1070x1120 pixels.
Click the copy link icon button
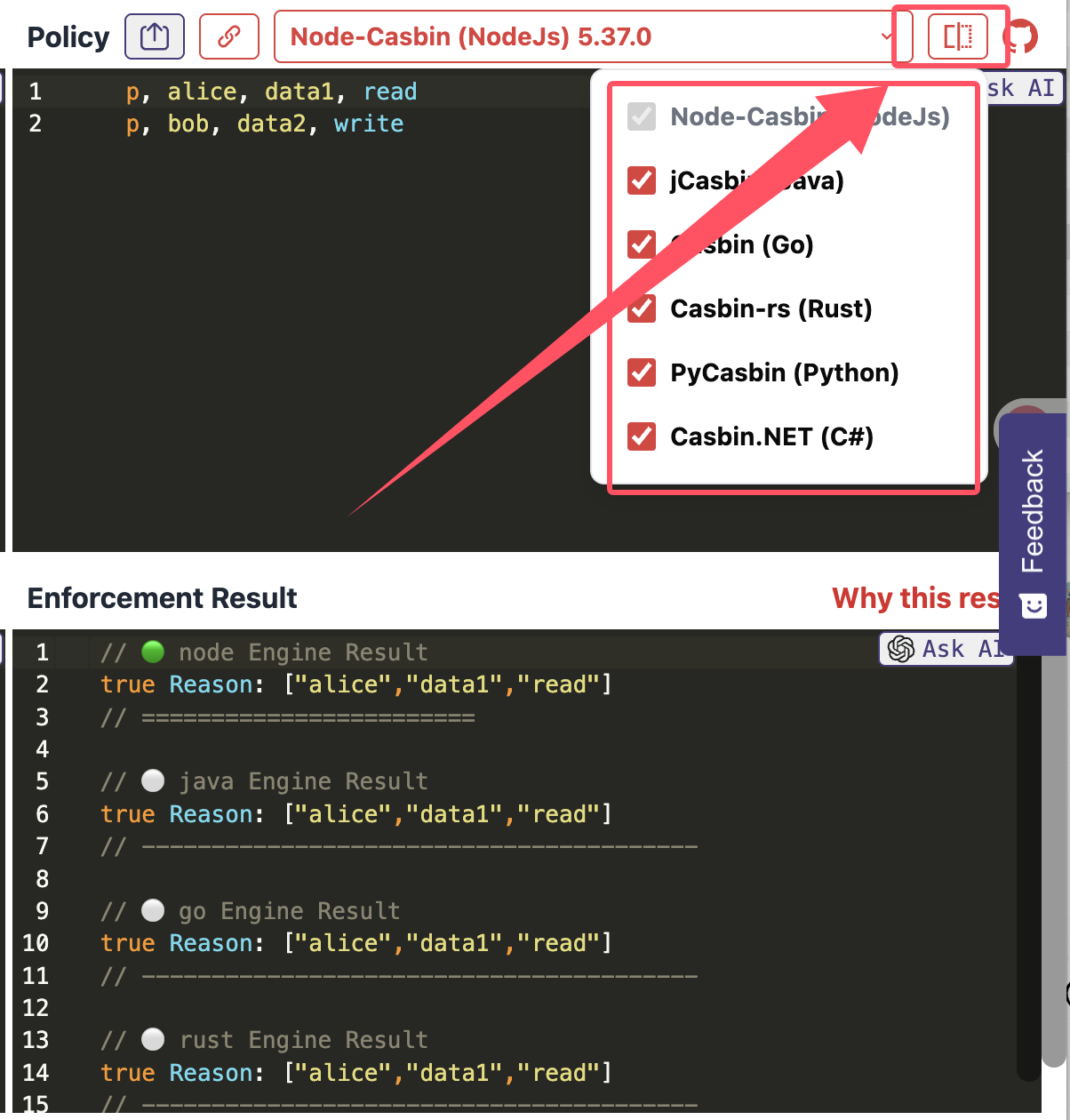(229, 36)
